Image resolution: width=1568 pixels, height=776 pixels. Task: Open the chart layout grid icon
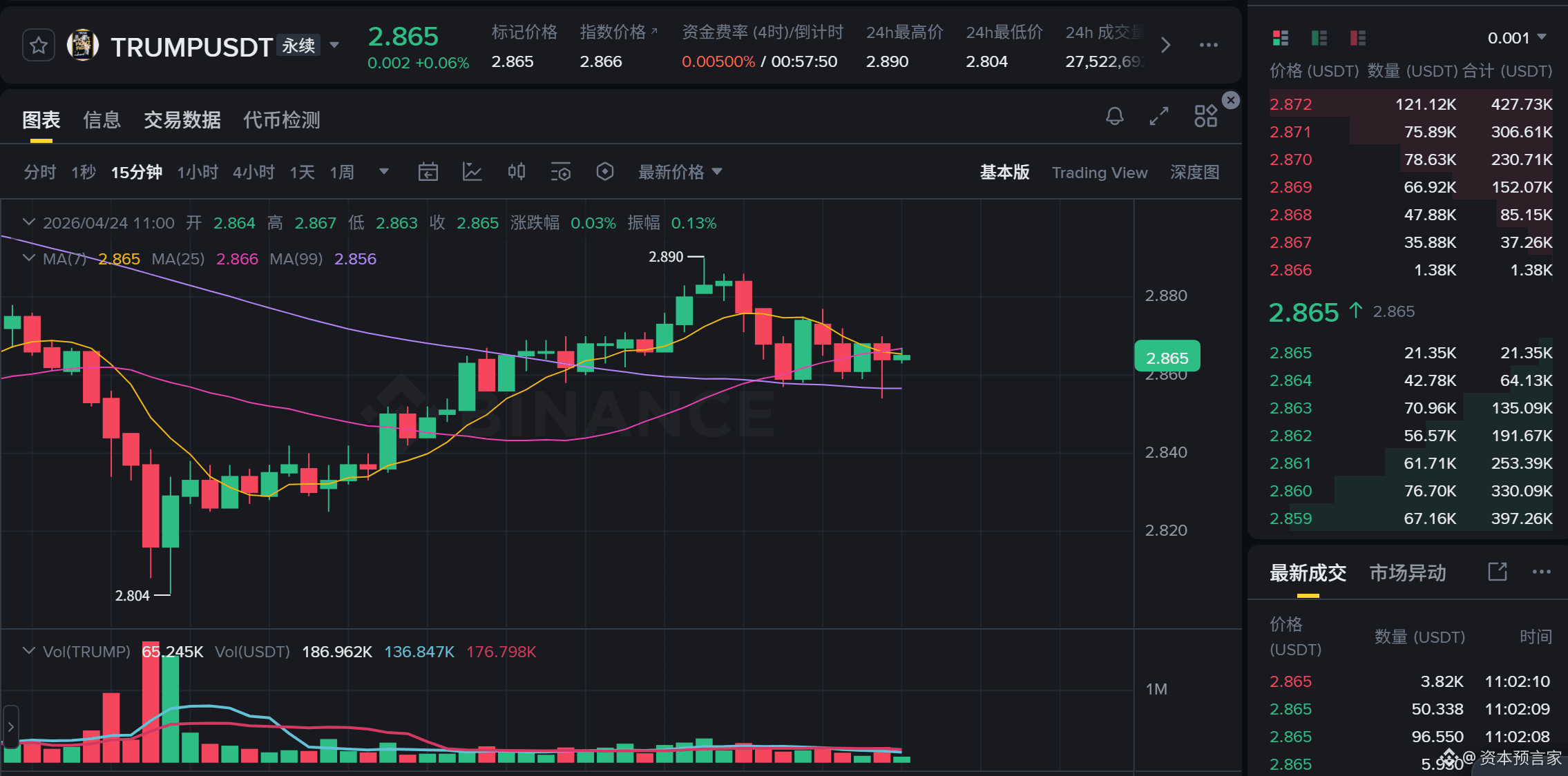point(1205,116)
